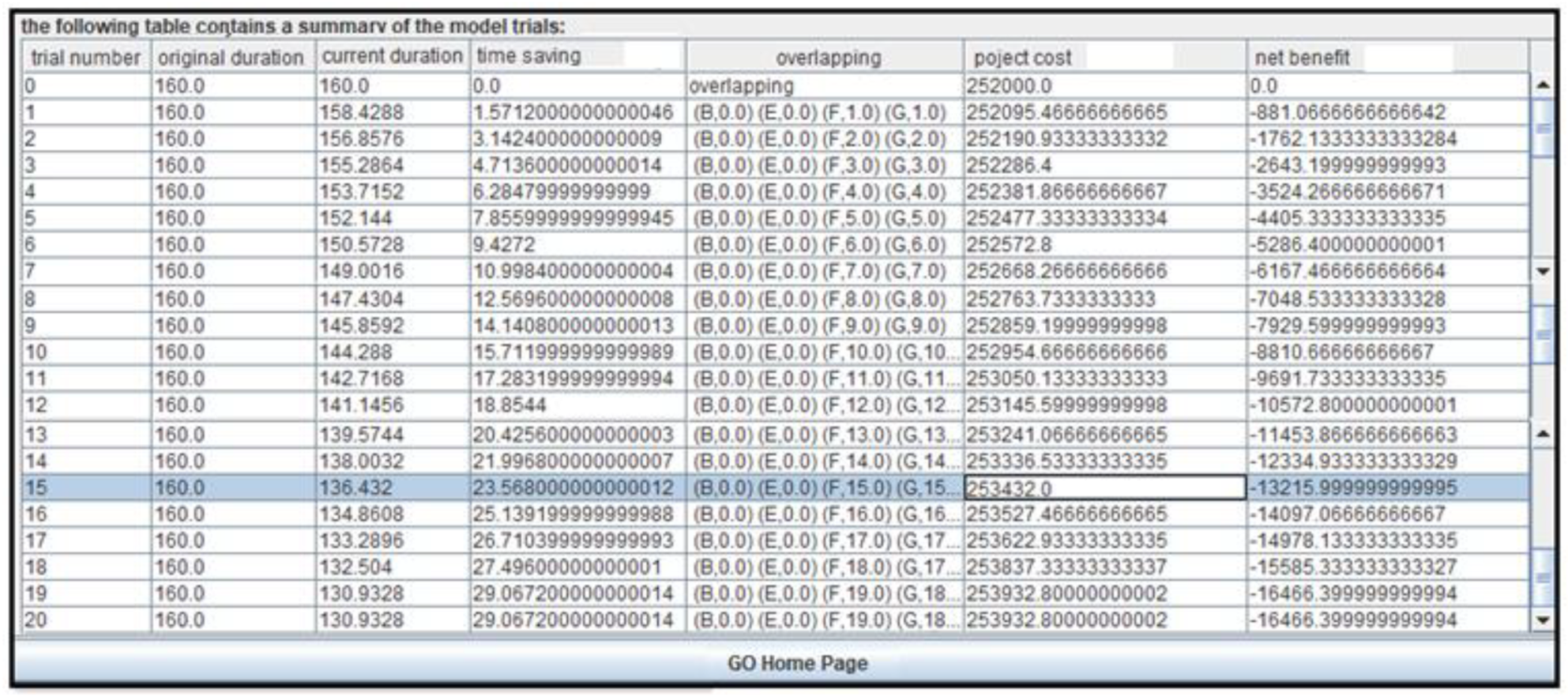Click project cost cell of trial 18
1568x697 pixels.
click(x=1105, y=566)
